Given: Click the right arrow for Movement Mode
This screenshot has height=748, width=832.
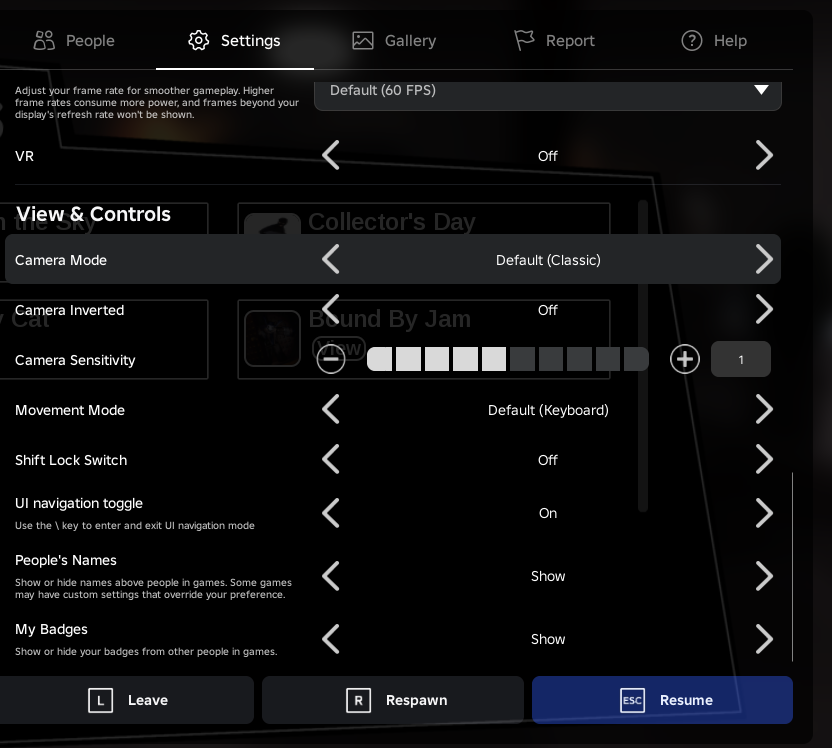Looking at the screenshot, I should point(764,409).
